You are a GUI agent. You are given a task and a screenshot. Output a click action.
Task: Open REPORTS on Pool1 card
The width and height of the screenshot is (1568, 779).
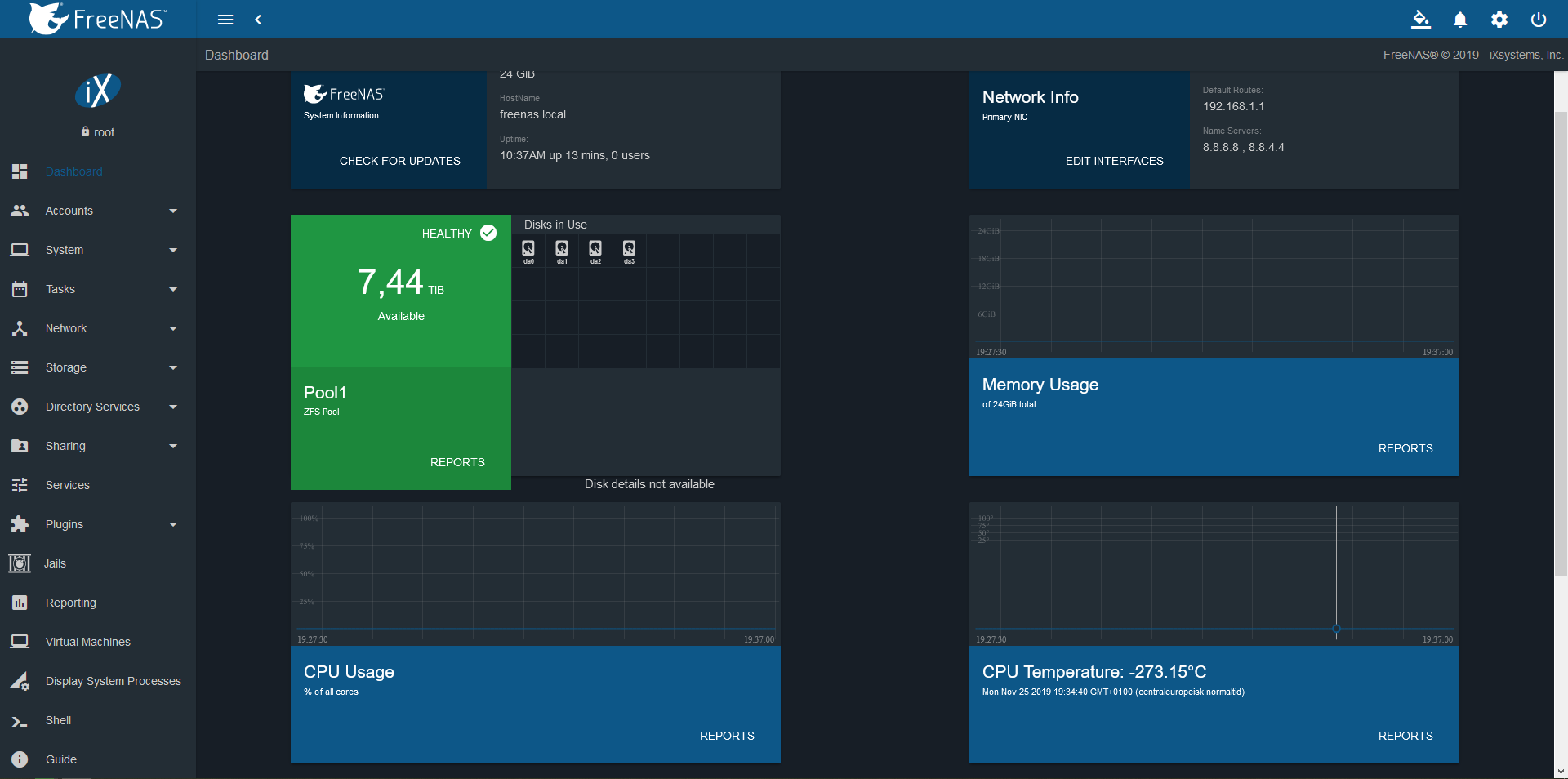[457, 462]
